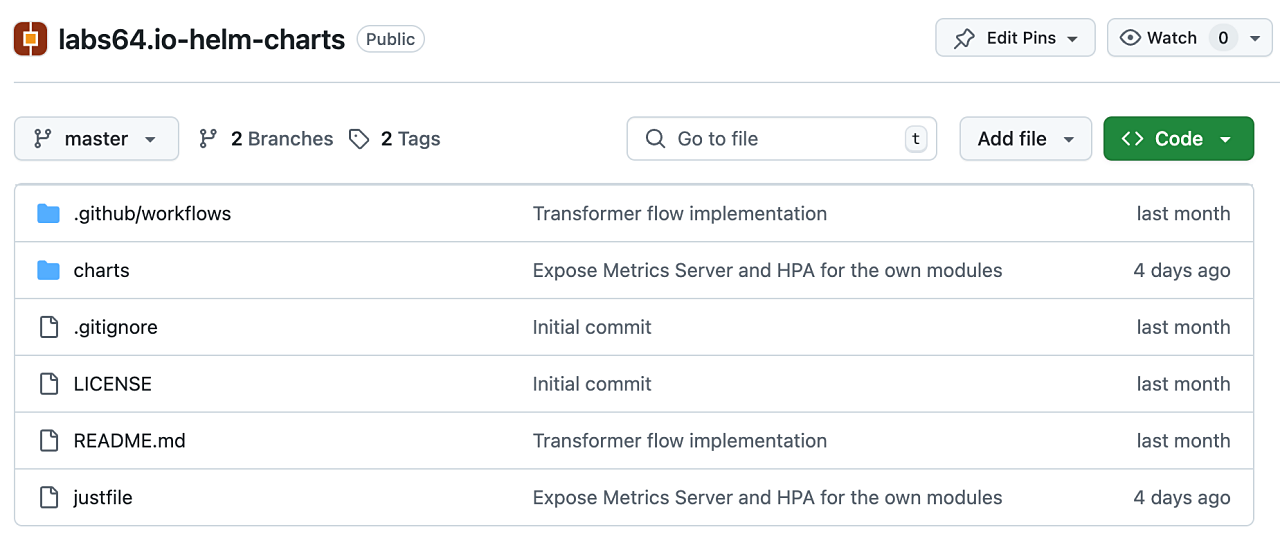Open the labs64.io-helm-charts repository title link
1280x543 pixels.
point(202,39)
